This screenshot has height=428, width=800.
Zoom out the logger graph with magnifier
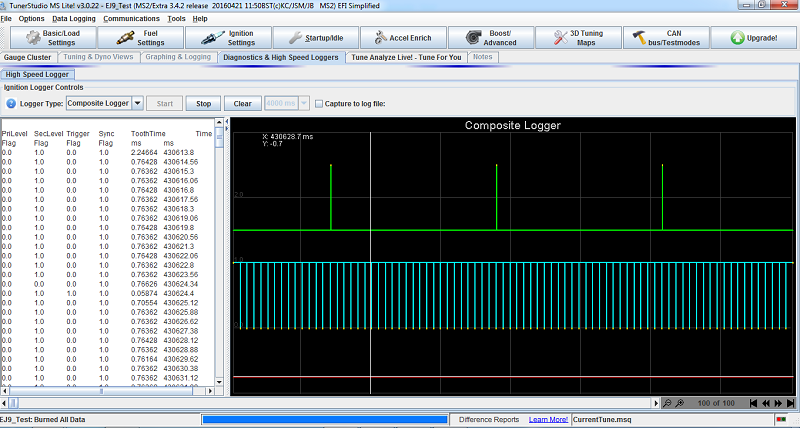(x=667, y=403)
